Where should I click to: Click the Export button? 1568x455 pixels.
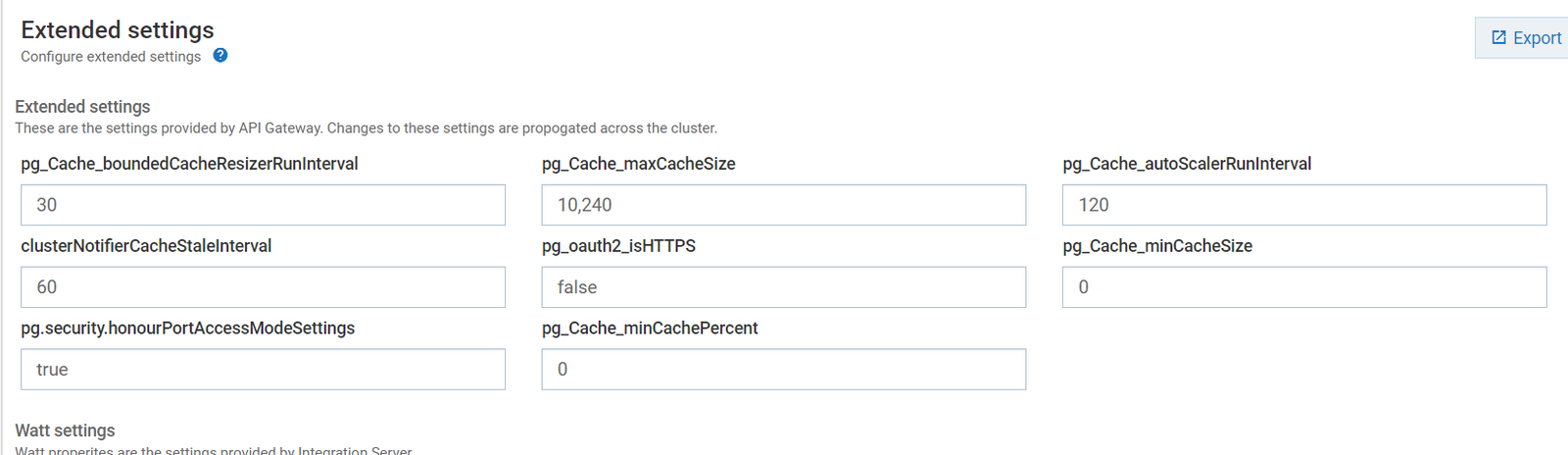[x=1525, y=38]
